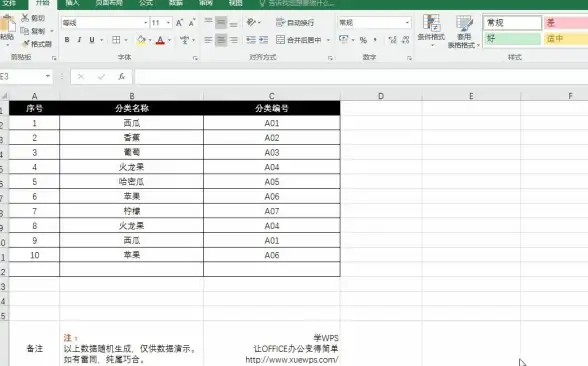The width and height of the screenshot is (588, 366).
Task: Click the Increase Decimal icon
Action: click(x=393, y=40)
